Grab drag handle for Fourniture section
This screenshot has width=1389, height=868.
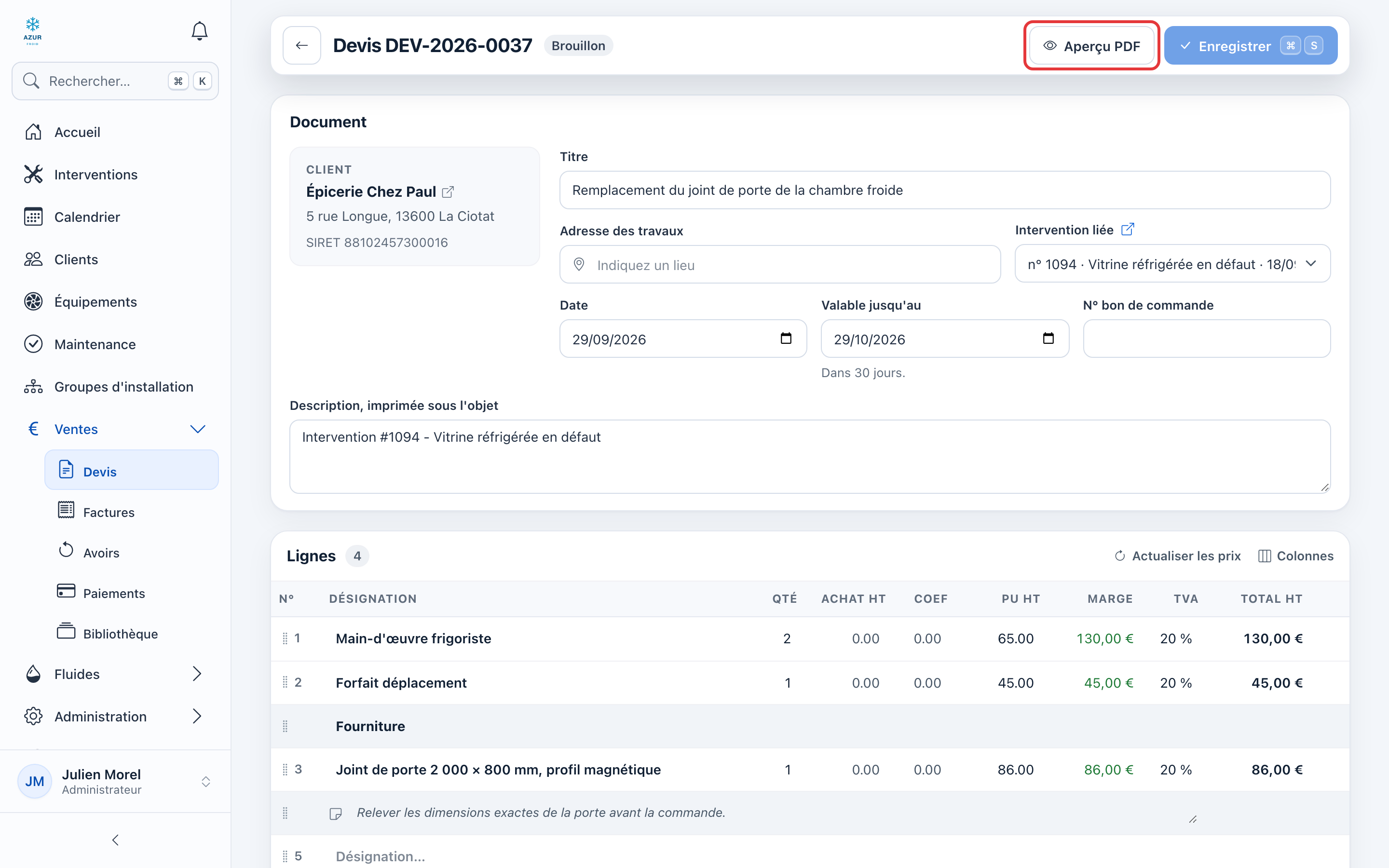[285, 726]
